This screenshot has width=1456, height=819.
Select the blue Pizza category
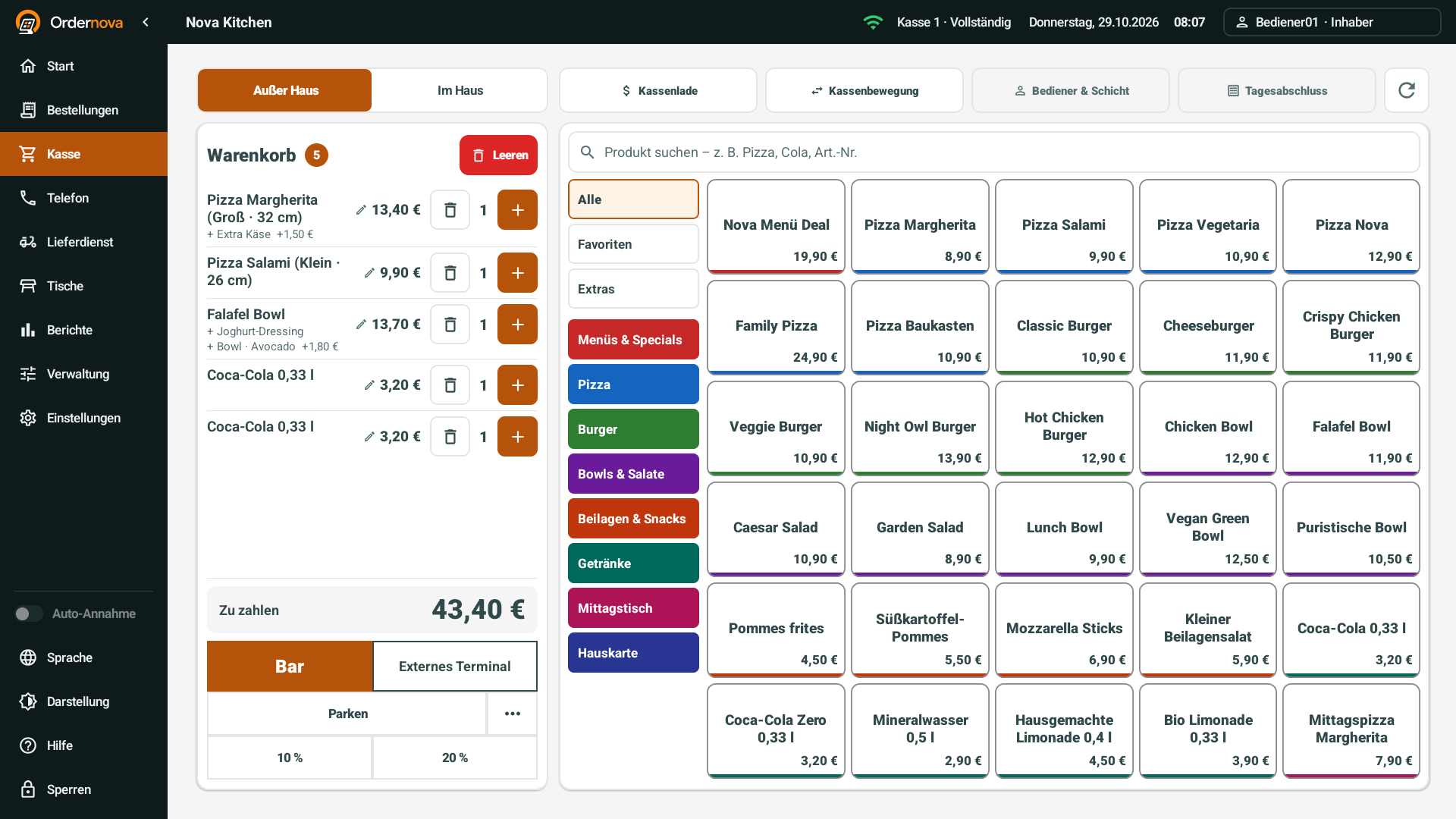pos(633,384)
